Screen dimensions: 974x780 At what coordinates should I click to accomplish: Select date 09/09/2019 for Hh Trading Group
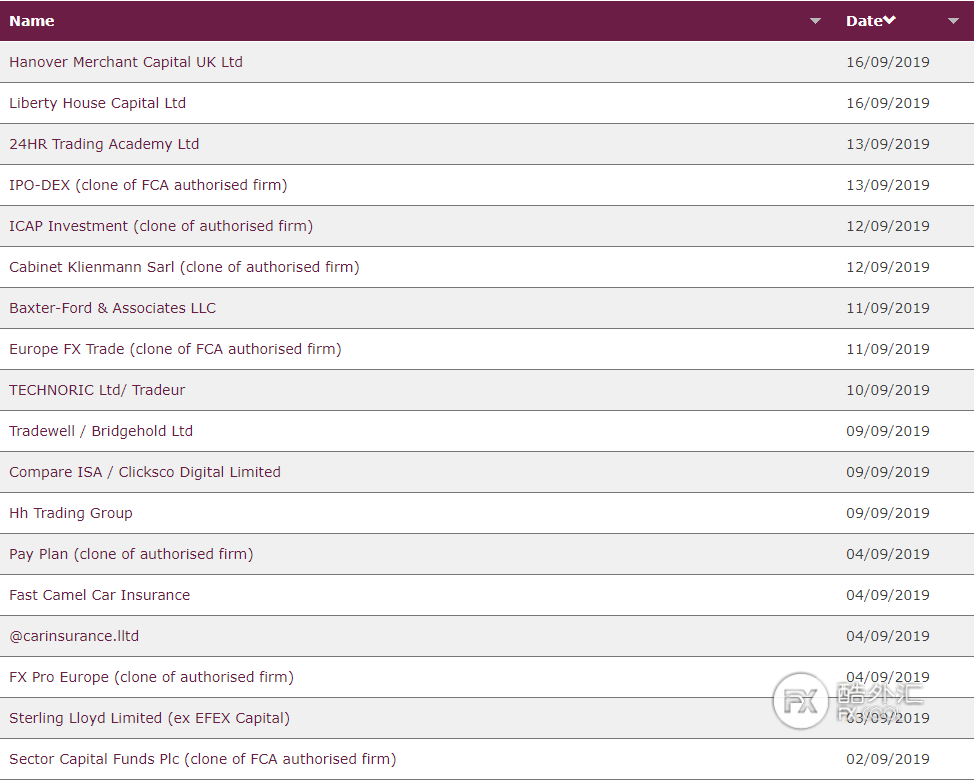[888, 513]
